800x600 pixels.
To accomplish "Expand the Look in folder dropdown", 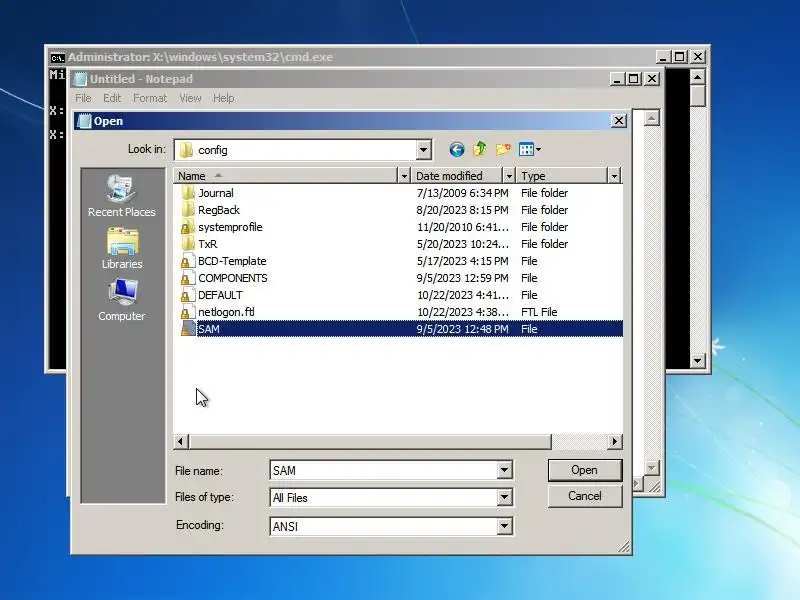I will tap(423, 150).
